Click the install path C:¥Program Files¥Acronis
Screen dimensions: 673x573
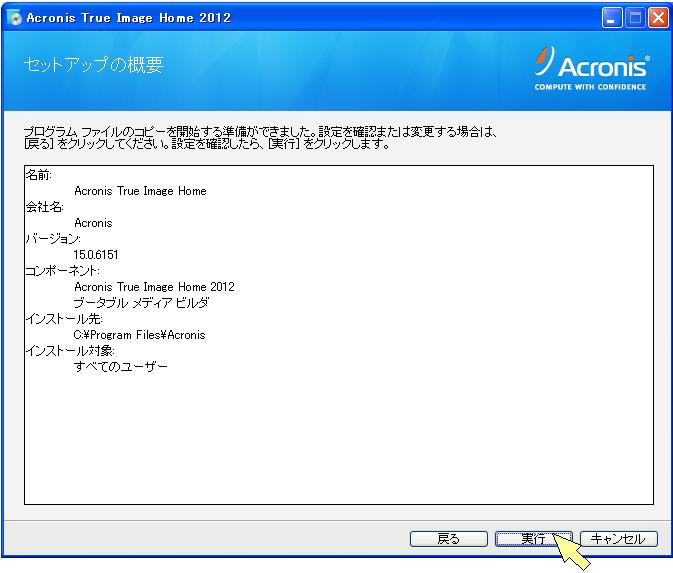click(x=139, y=335)
